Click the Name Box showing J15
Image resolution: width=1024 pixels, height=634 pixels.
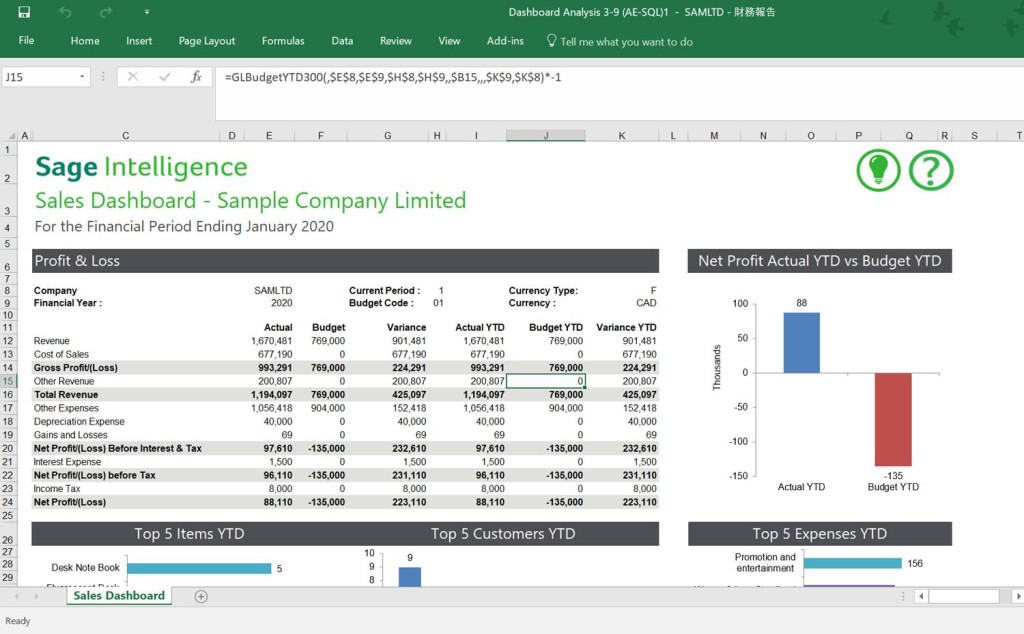point(39,77)
